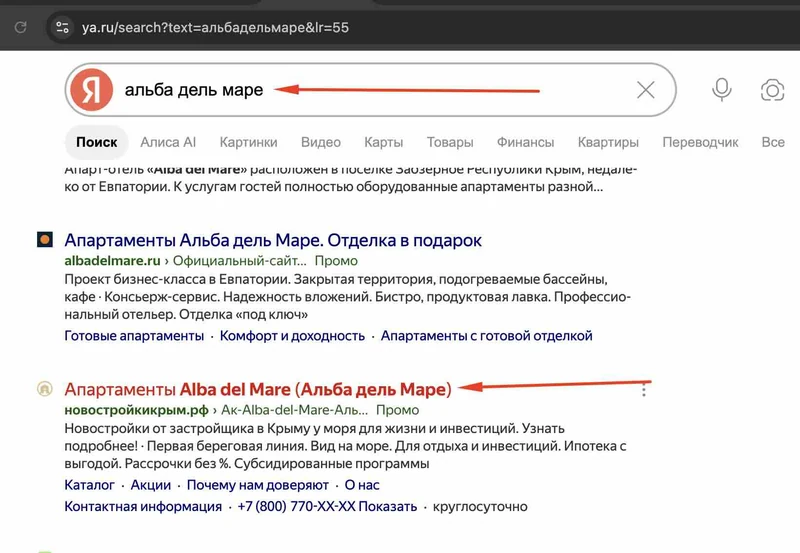The height and width of the screenshot is (553, 800).
Task: Switch to the Товары tab
Action: tap(450, 142)
